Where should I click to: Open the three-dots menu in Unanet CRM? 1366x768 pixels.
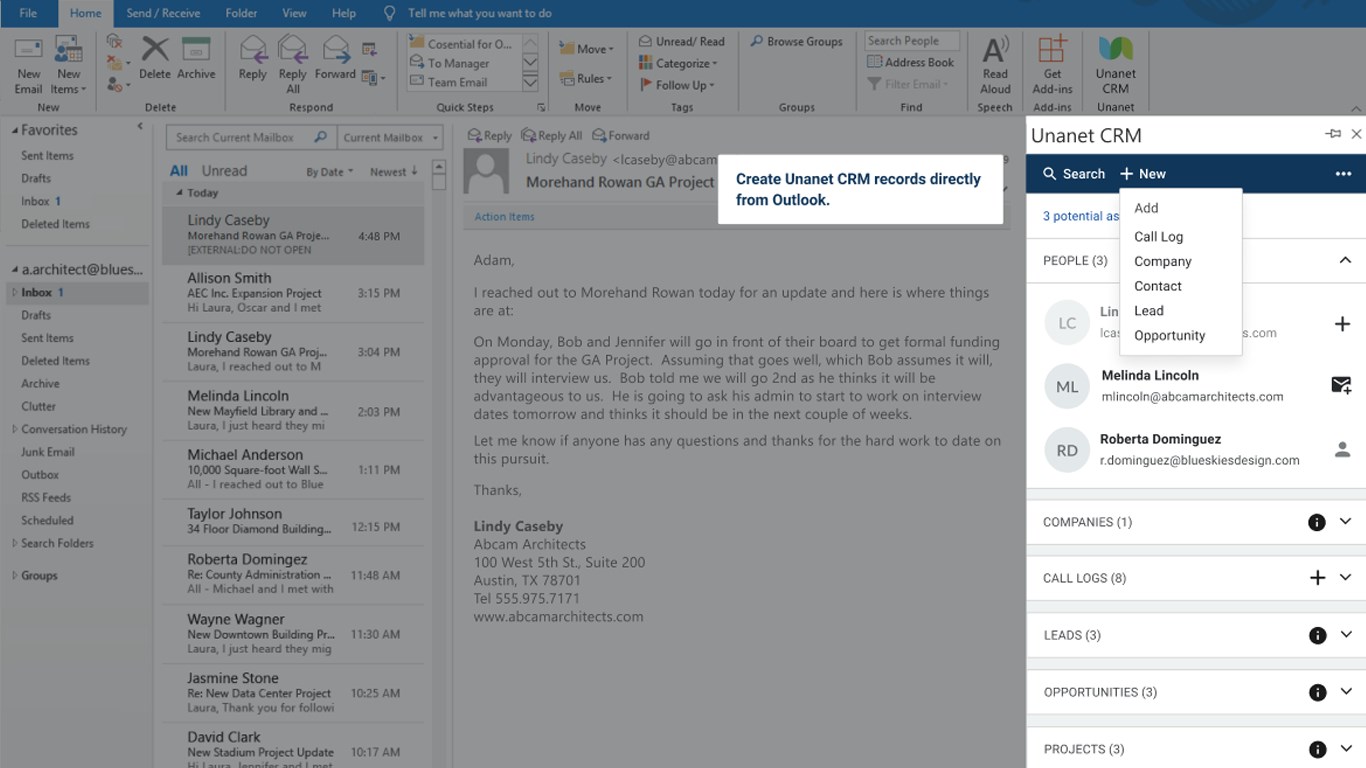pyautogui.click(x=1343, y=174)
